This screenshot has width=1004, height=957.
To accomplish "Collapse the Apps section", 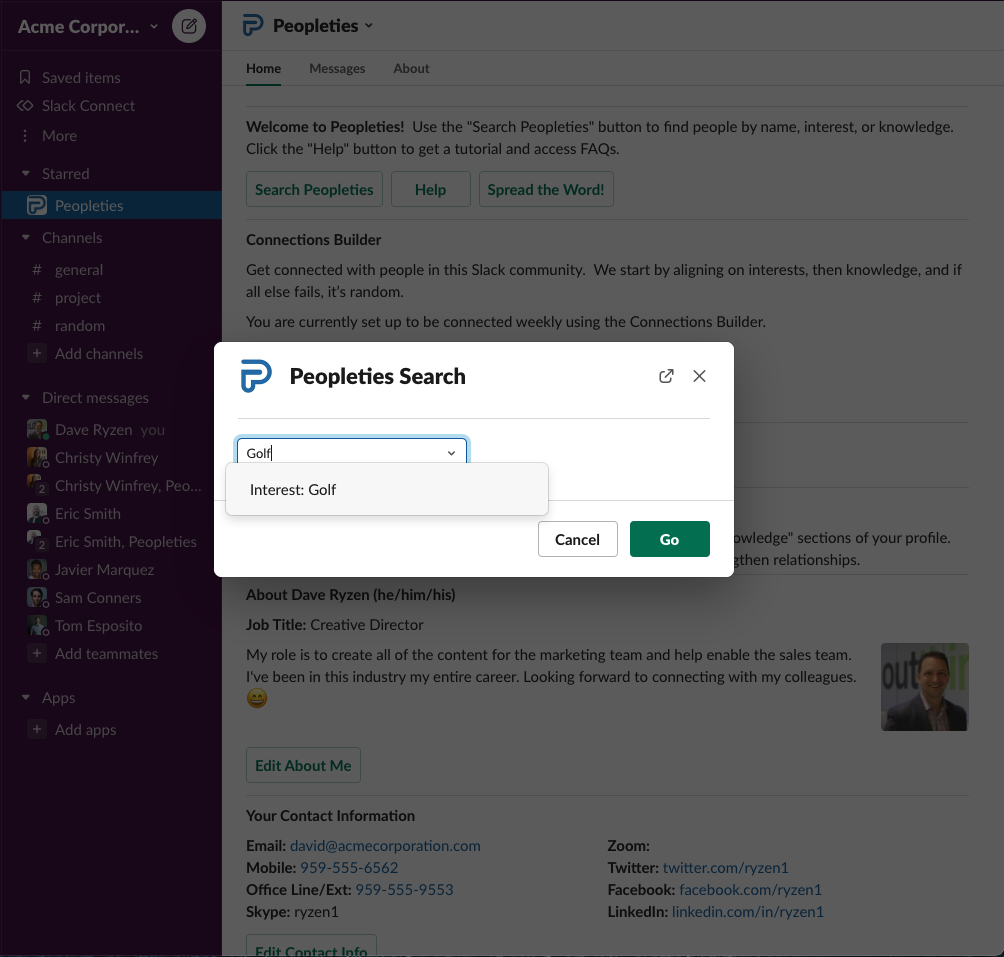I will tap(26, 698).
